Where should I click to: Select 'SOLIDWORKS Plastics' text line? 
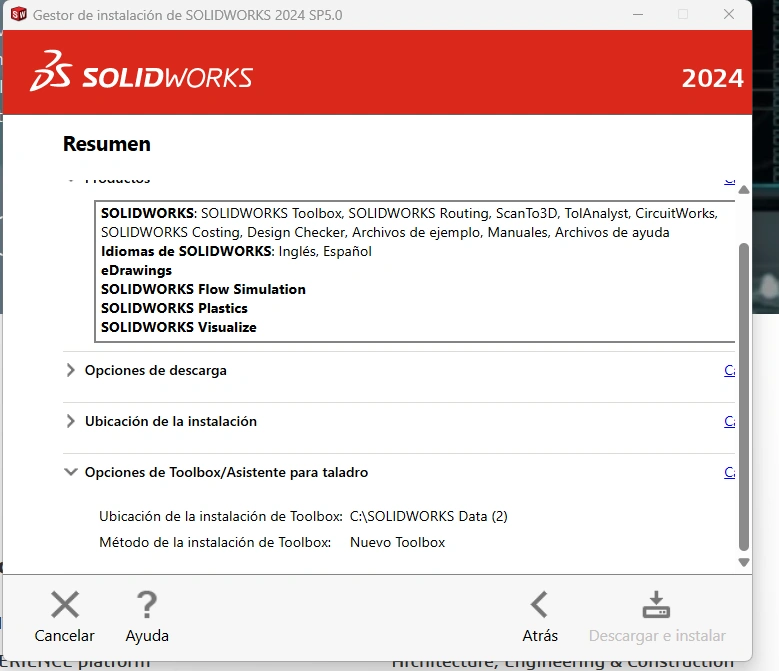click(x=174, y=308)
